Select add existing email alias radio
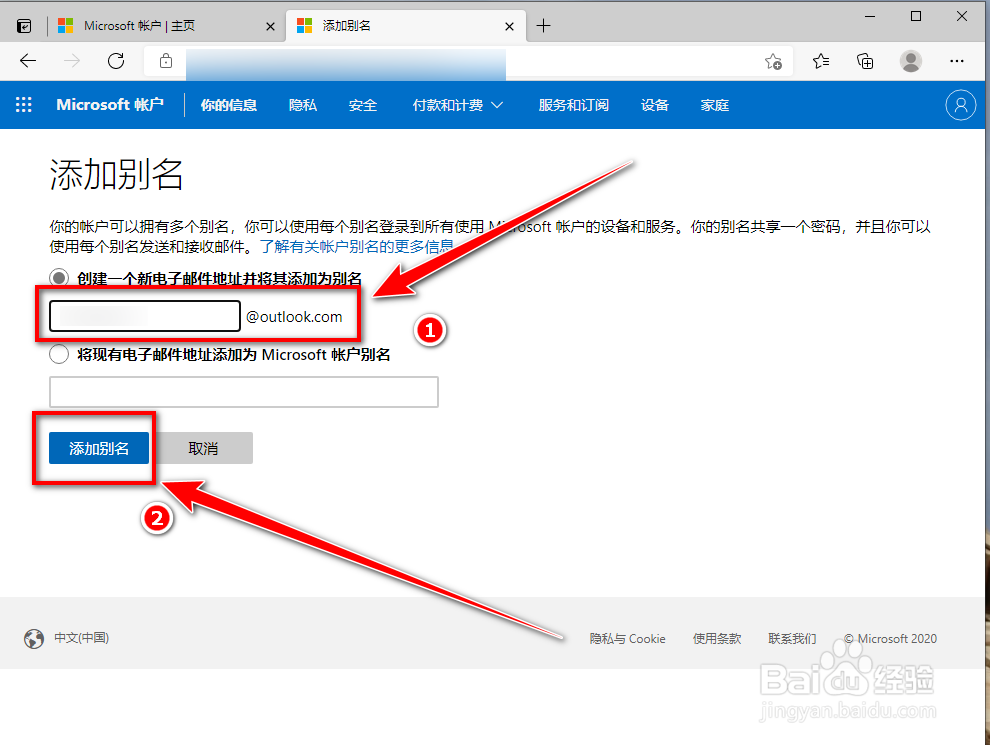Viewport: 990px width, 745px height. [x=59, y=354]
